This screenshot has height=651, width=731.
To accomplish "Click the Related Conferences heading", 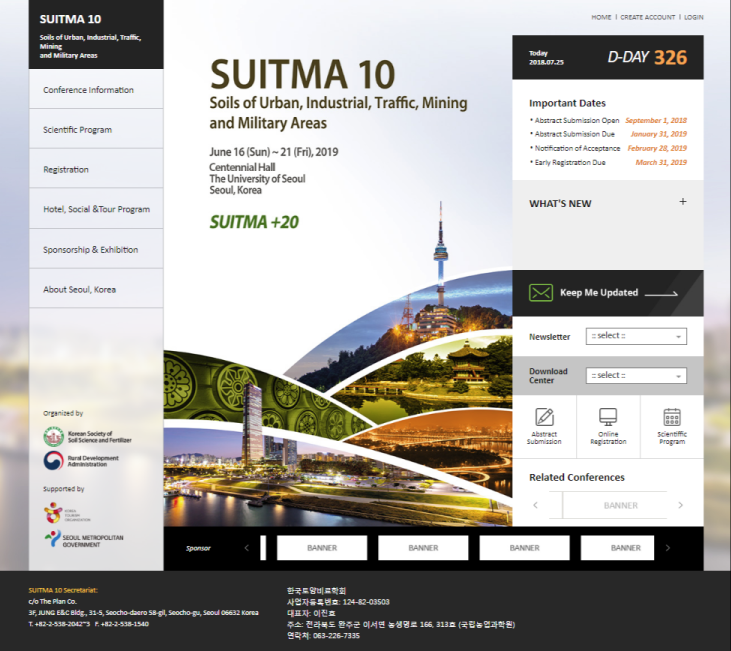I will coord(577,477).
